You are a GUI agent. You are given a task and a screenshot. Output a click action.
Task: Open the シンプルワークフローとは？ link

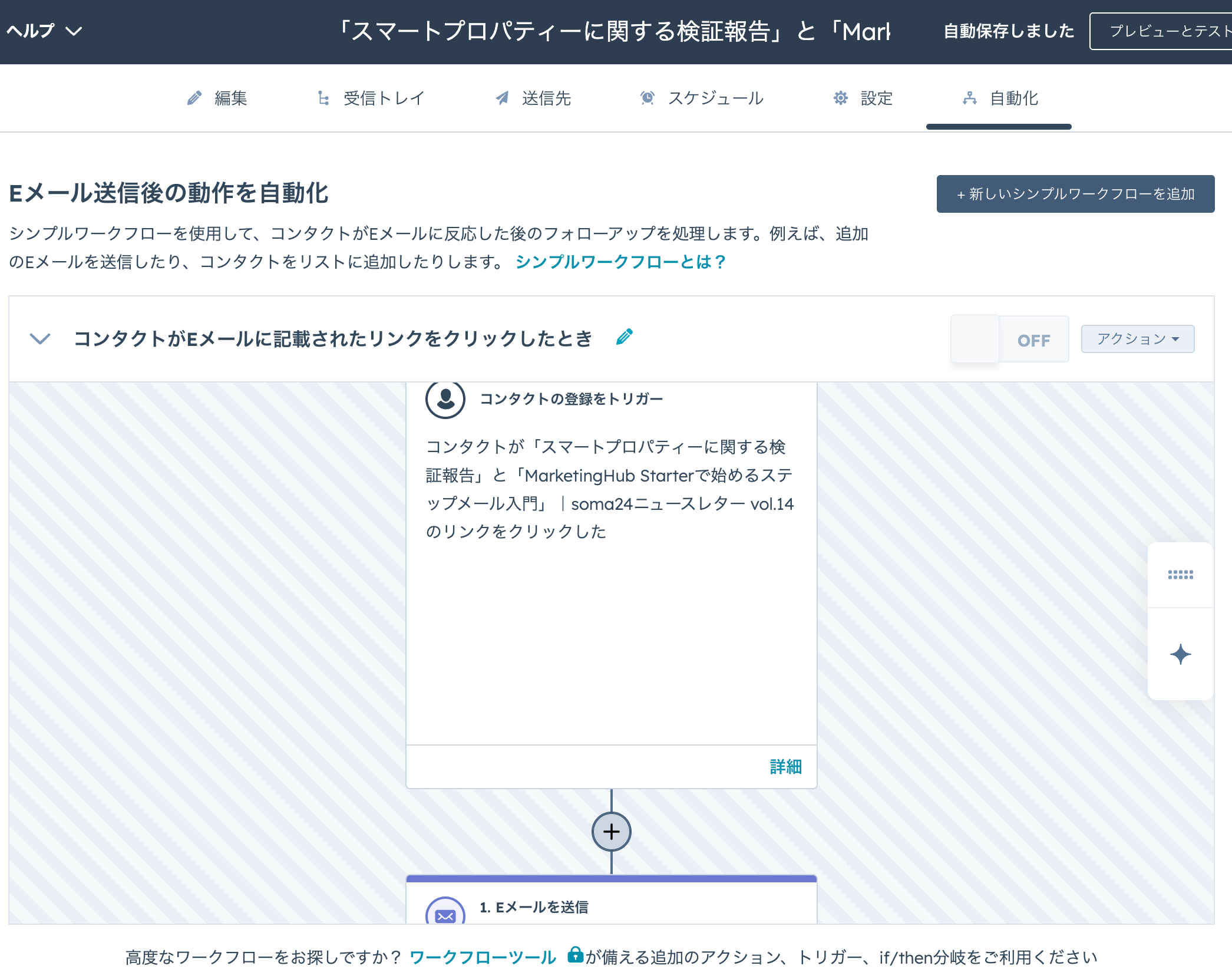pyautogui.click(x=620, y=262)
